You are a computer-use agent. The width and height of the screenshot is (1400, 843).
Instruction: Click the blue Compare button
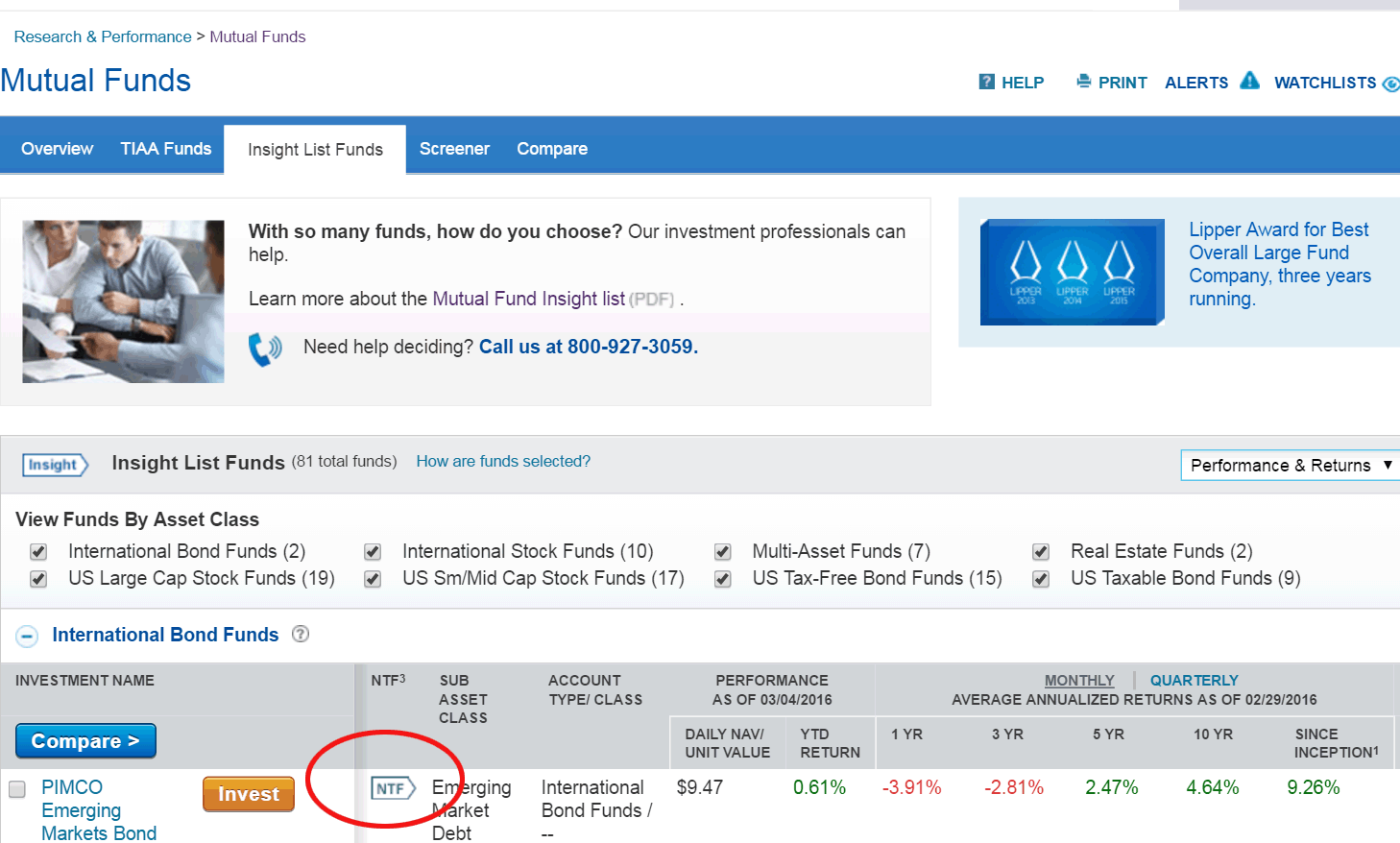[x=85, y=741]
